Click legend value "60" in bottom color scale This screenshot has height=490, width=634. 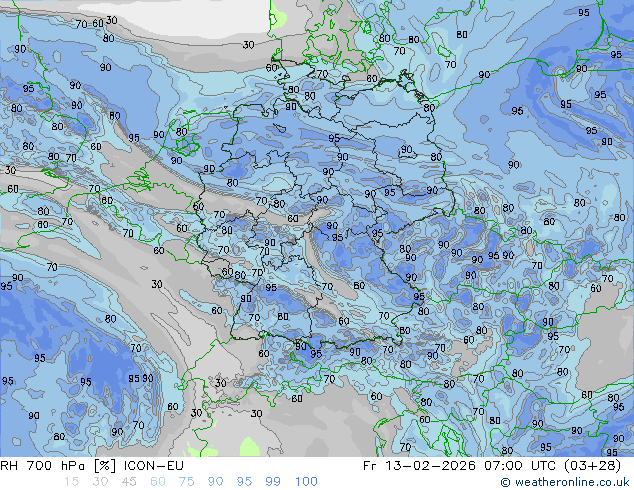[158, 482]
